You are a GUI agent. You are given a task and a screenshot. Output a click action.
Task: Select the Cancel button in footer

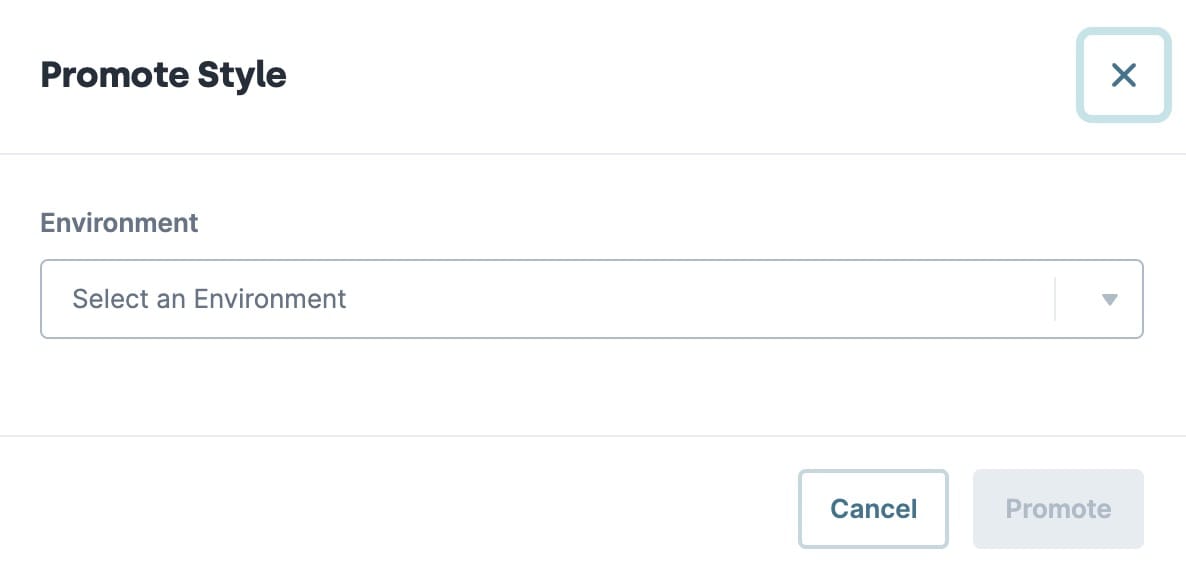tap(874, 508)
